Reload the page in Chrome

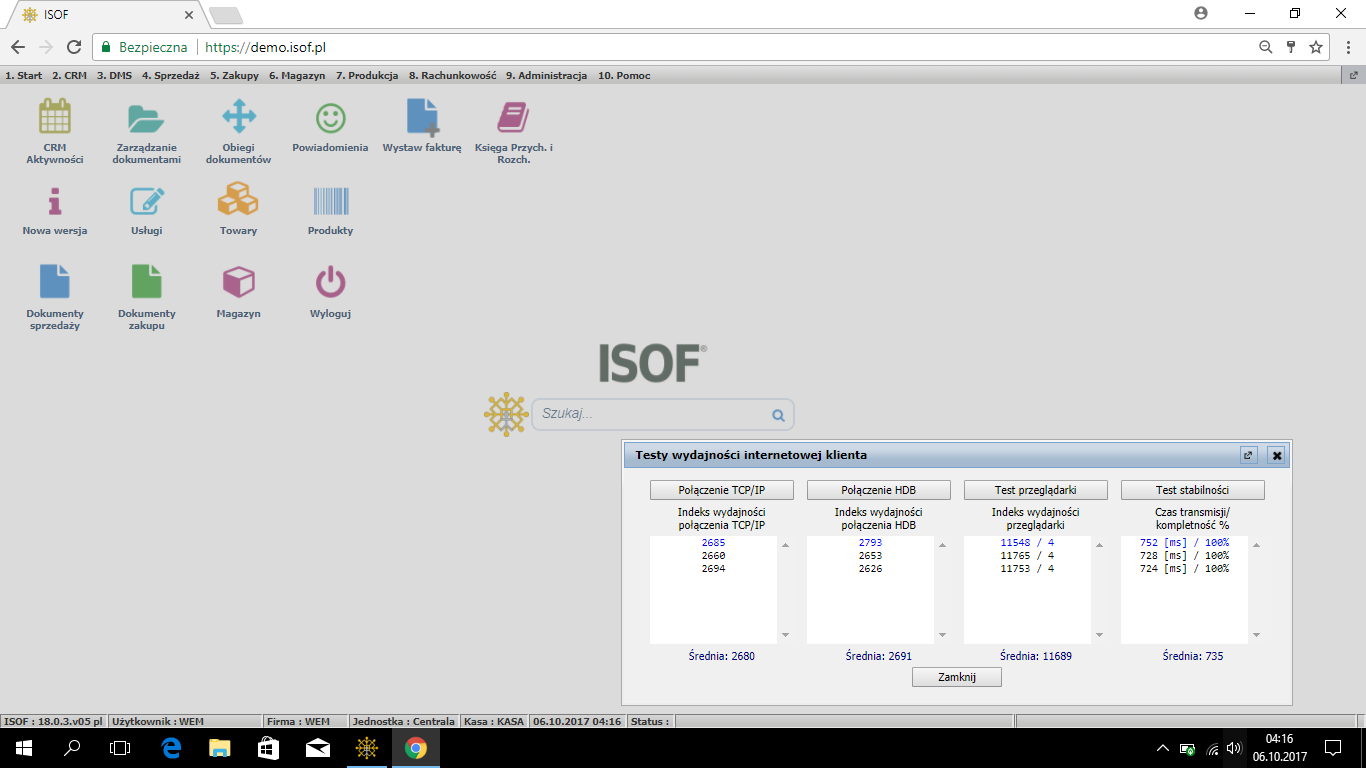point(74,47)
